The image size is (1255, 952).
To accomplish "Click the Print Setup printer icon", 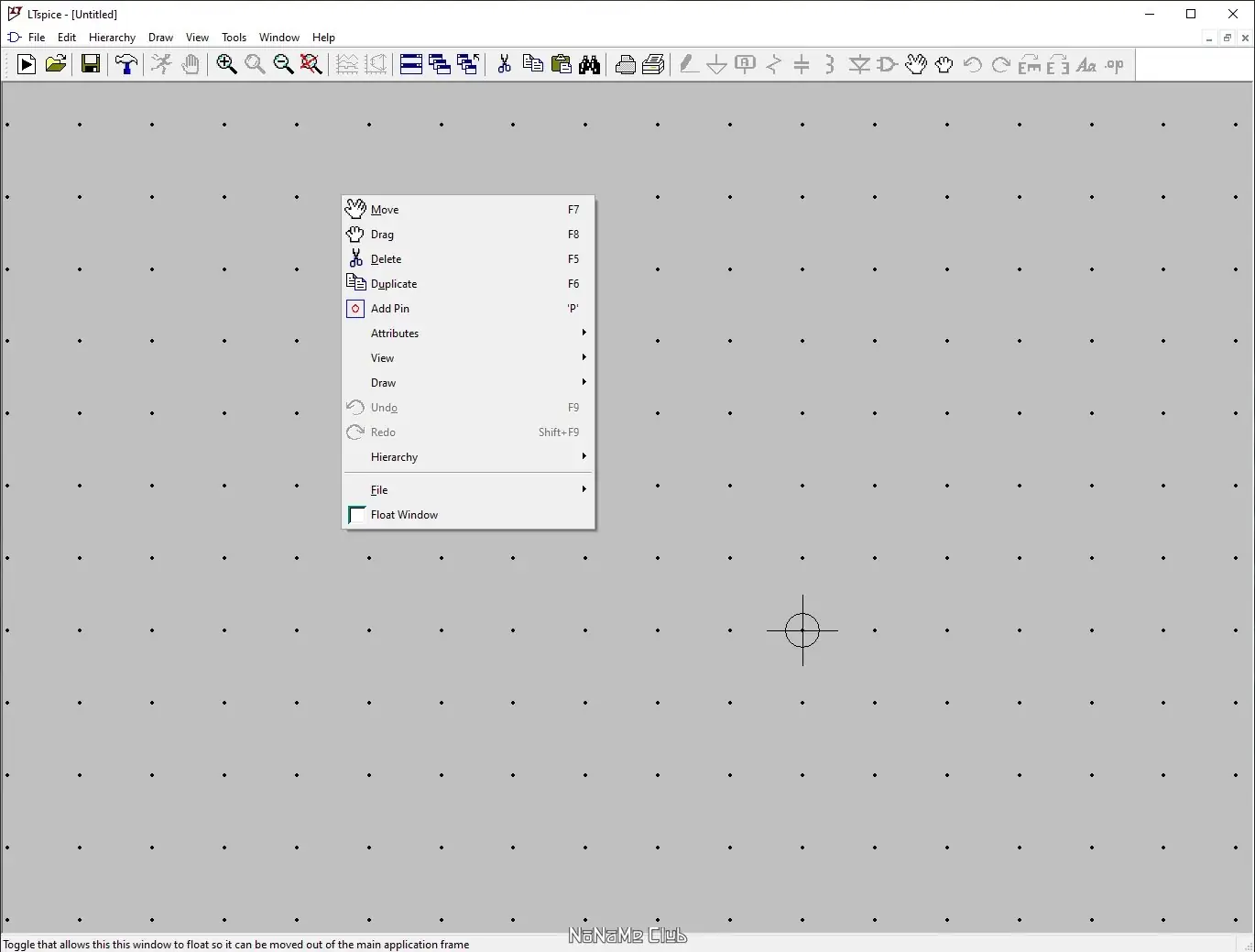I will click(x=625, y=64).
